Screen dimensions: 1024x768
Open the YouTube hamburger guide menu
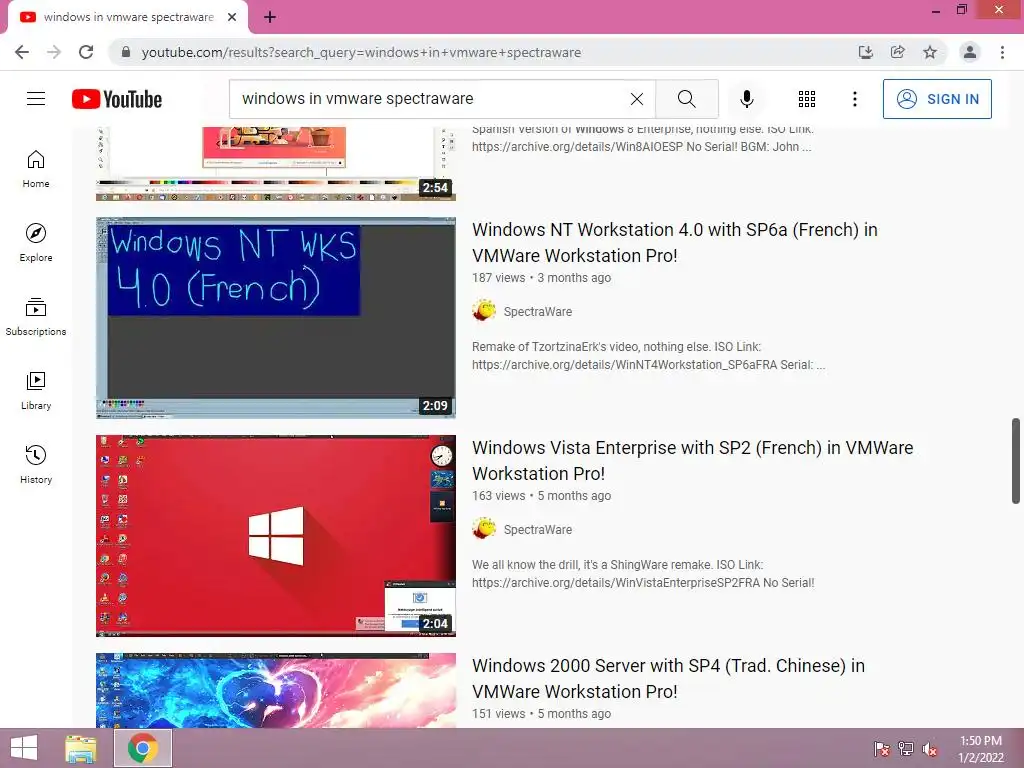[x=36, y=99]
